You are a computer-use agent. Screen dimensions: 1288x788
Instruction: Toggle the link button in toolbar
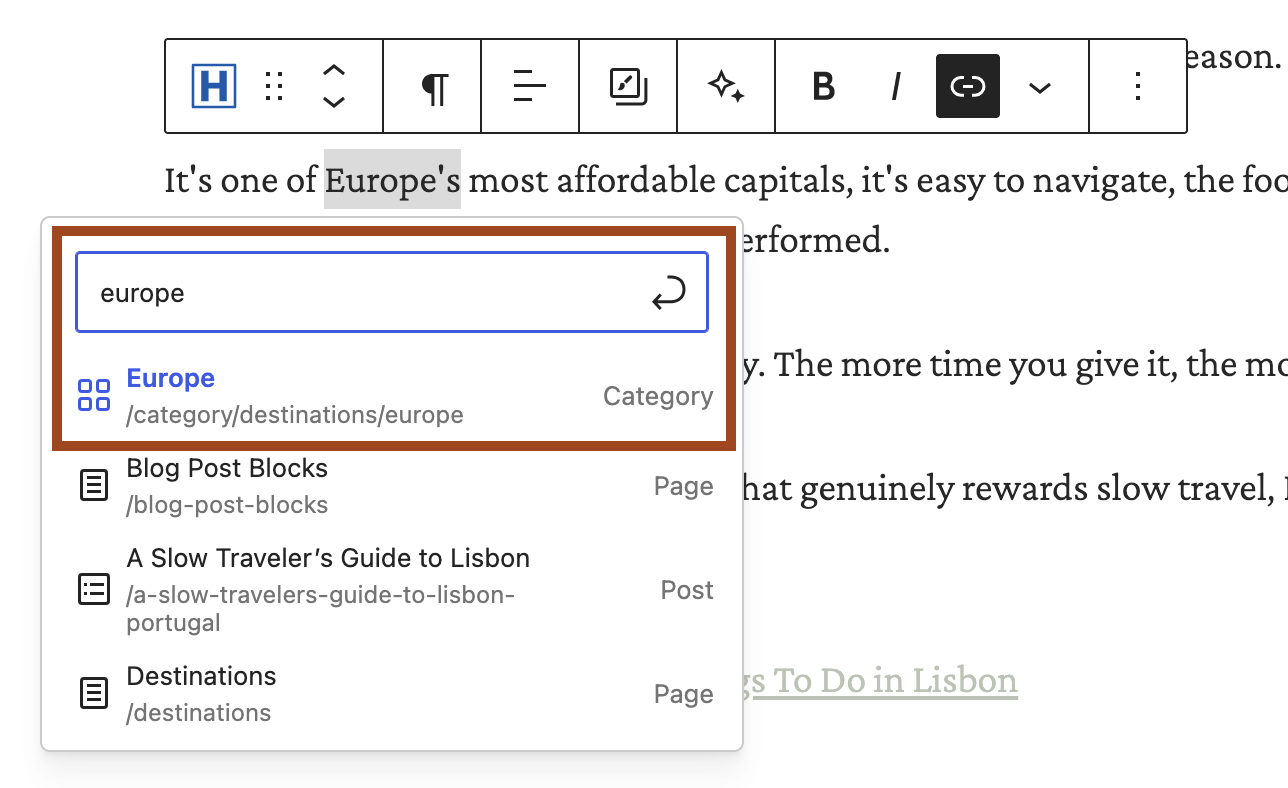point(968,86)
